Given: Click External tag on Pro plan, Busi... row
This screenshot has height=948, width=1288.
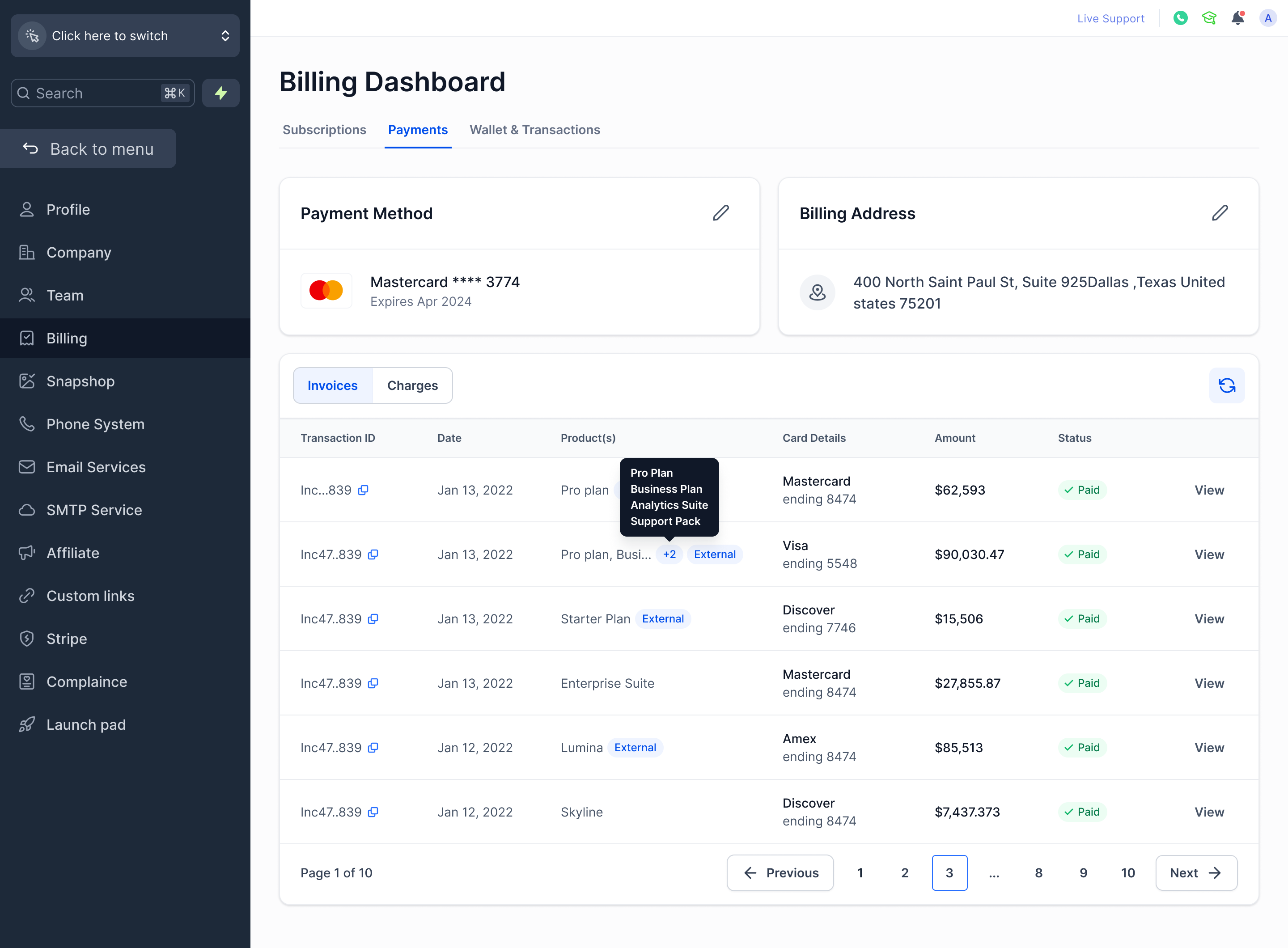Looking at the screenshot, I should point(715,554).
